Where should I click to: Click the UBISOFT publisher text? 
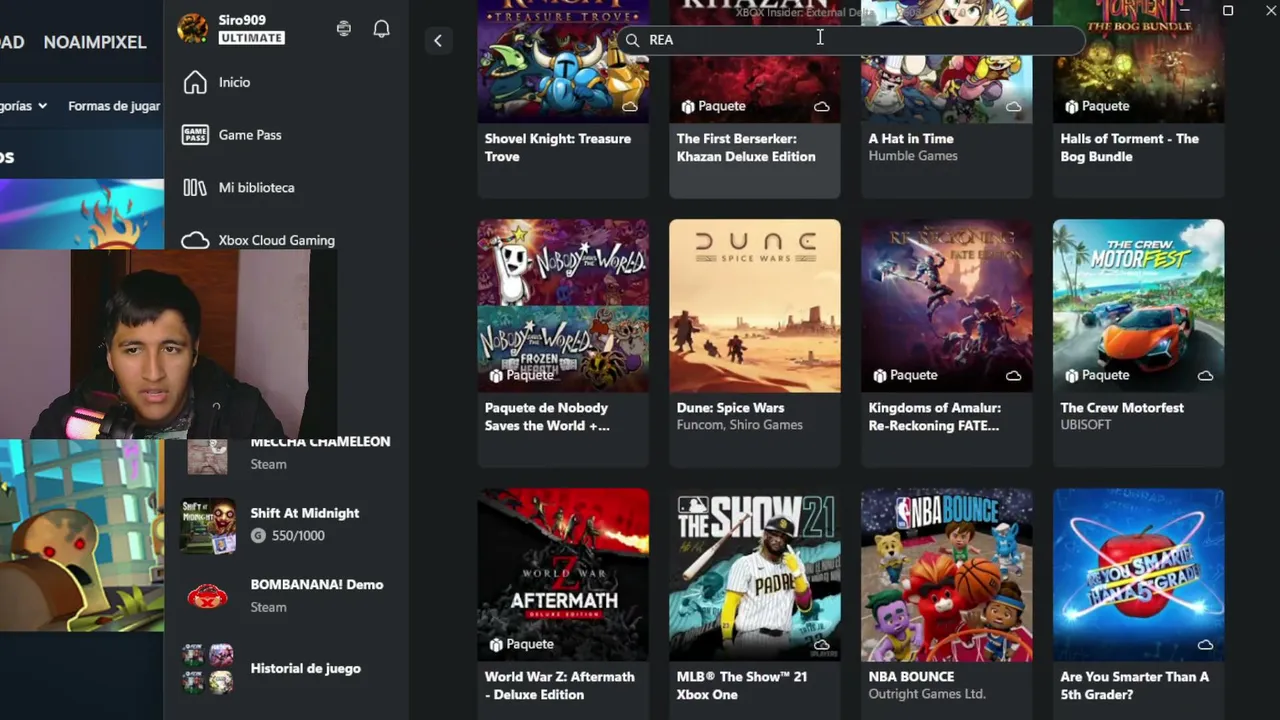pos(1086,425)
